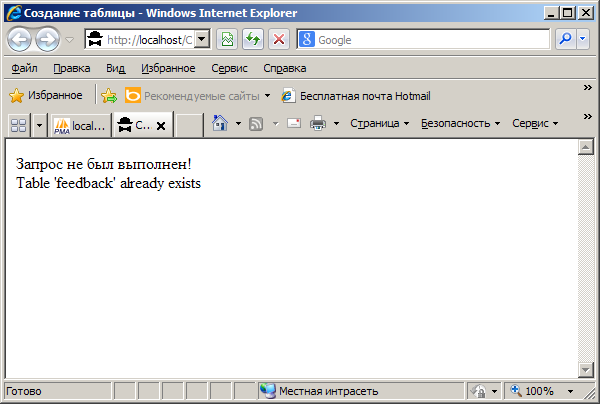
Task: Open recent pages dropdown next to Forward
Action: (69, 39)
